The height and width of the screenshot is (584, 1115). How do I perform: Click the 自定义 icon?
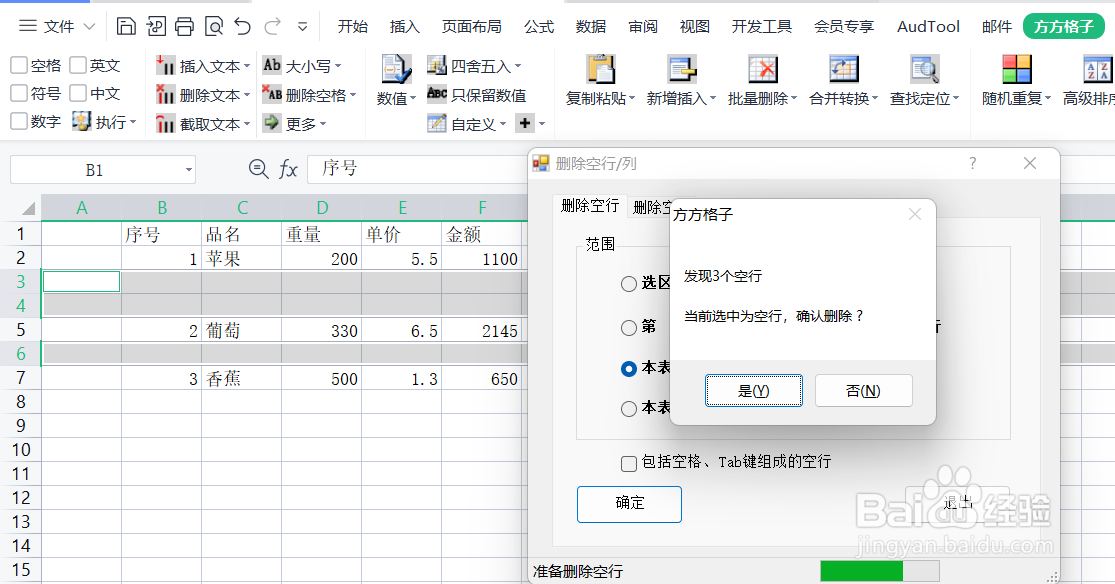437,123
